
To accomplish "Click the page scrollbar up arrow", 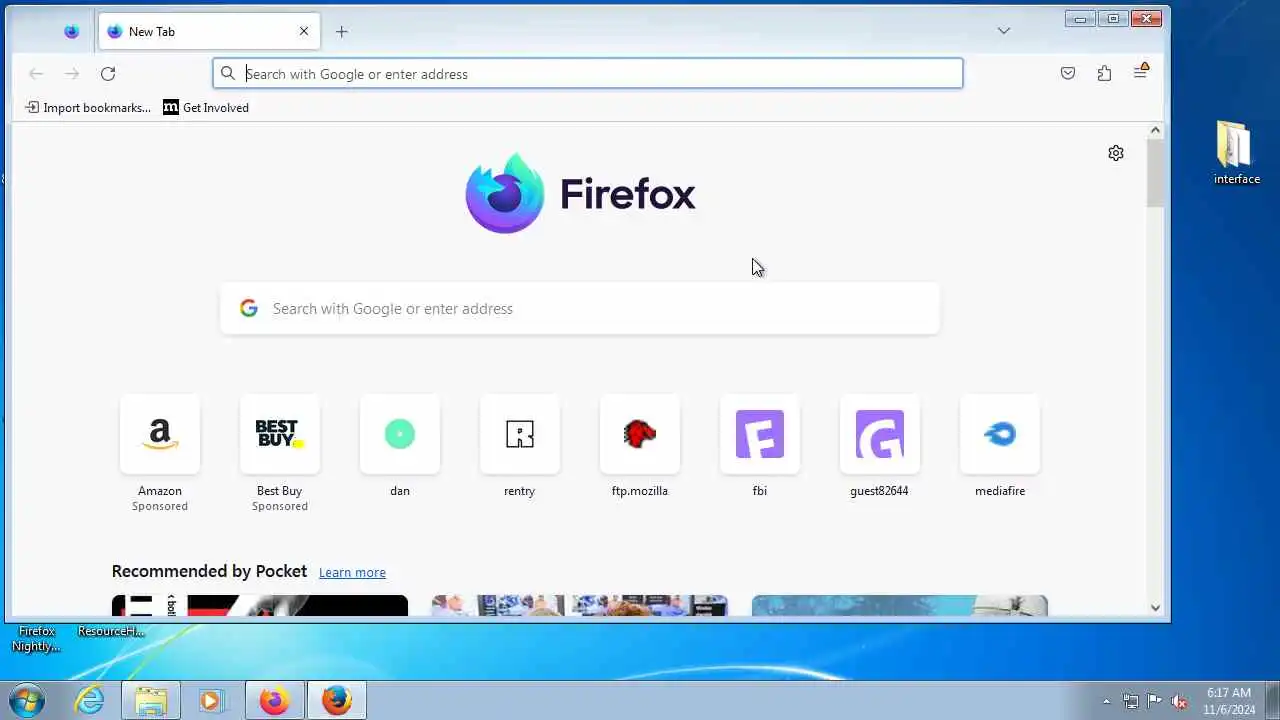I will (1155, 130).
